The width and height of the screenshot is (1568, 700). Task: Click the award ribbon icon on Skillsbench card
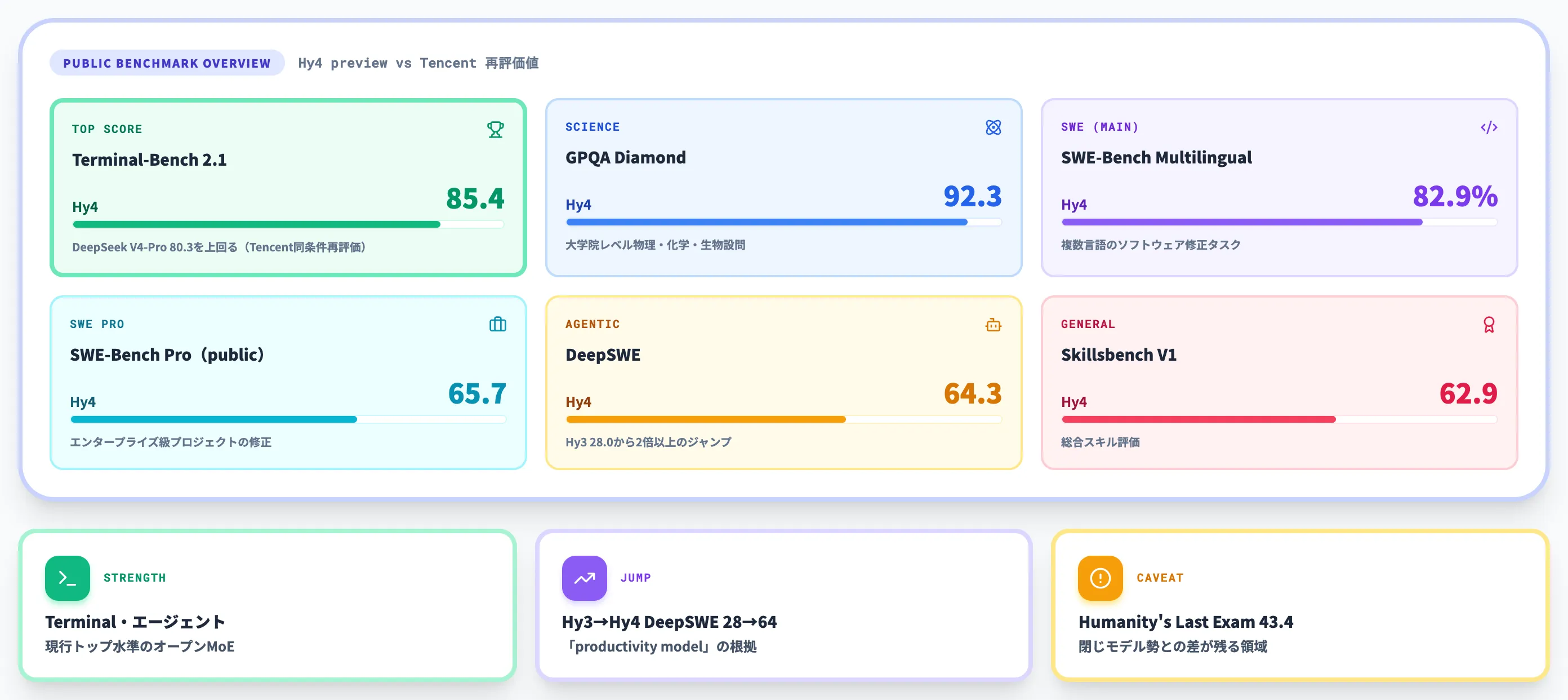(1489, 324)
